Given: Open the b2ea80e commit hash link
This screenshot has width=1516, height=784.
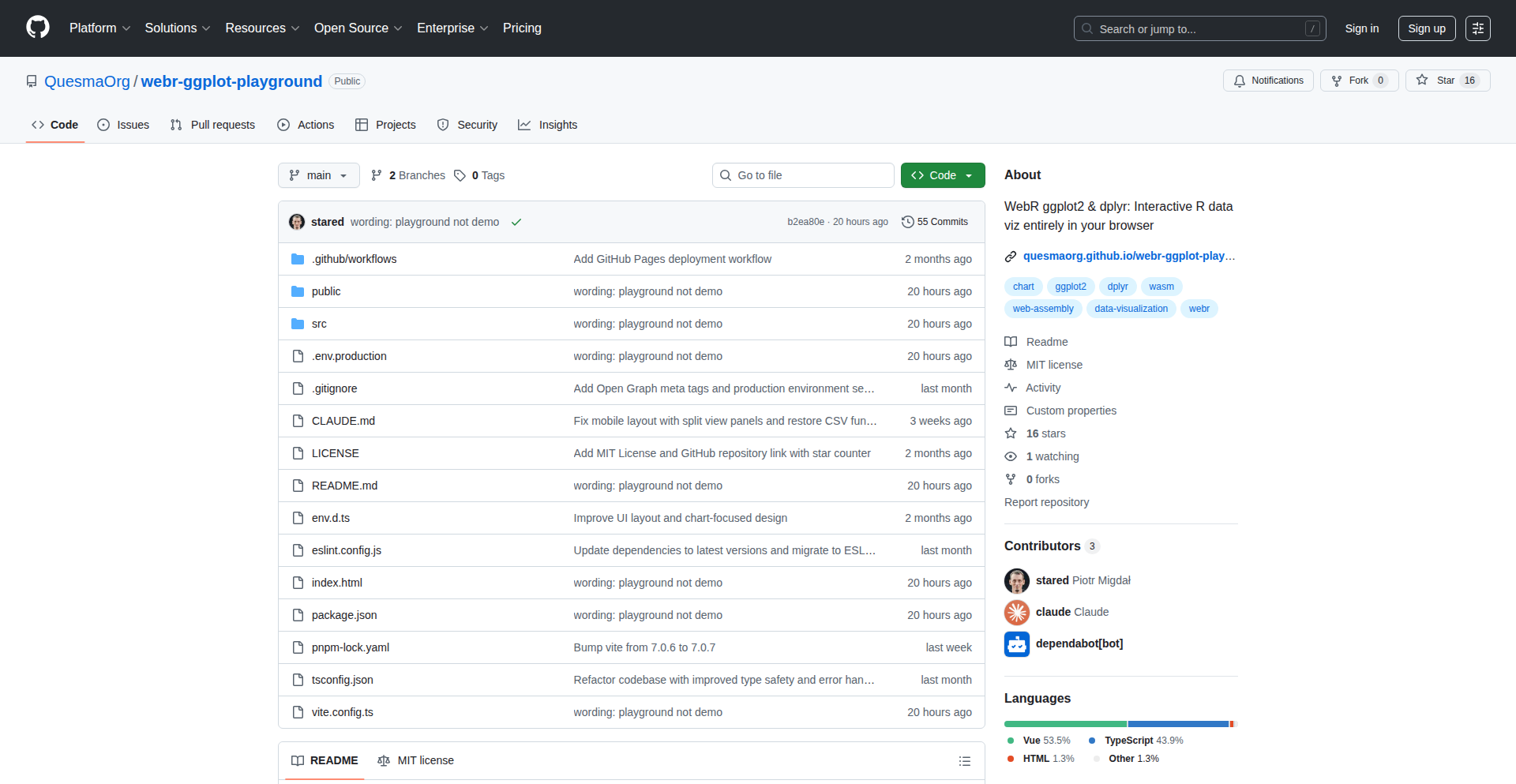Looking at the screenshot, I should pyautogui.click(x=805, y=222).
